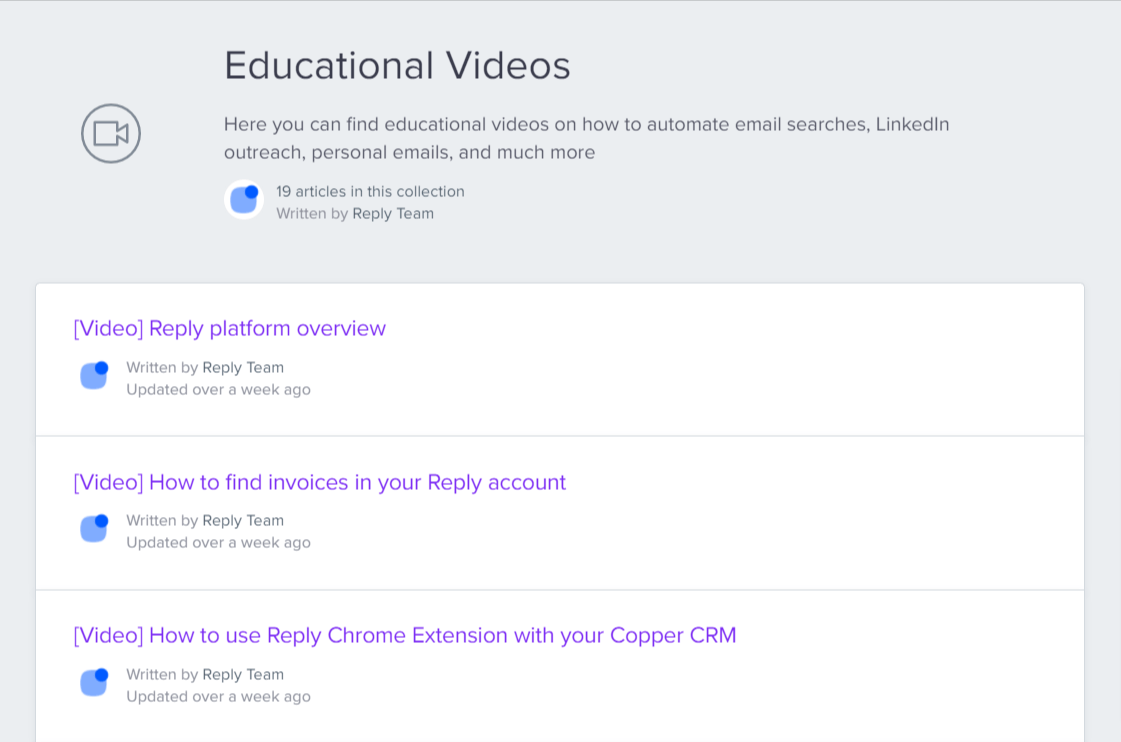Click the Reply Team avatar under the collection description
The height and width of the screenshot is (742, 1121).
click(x=244, y=200)
